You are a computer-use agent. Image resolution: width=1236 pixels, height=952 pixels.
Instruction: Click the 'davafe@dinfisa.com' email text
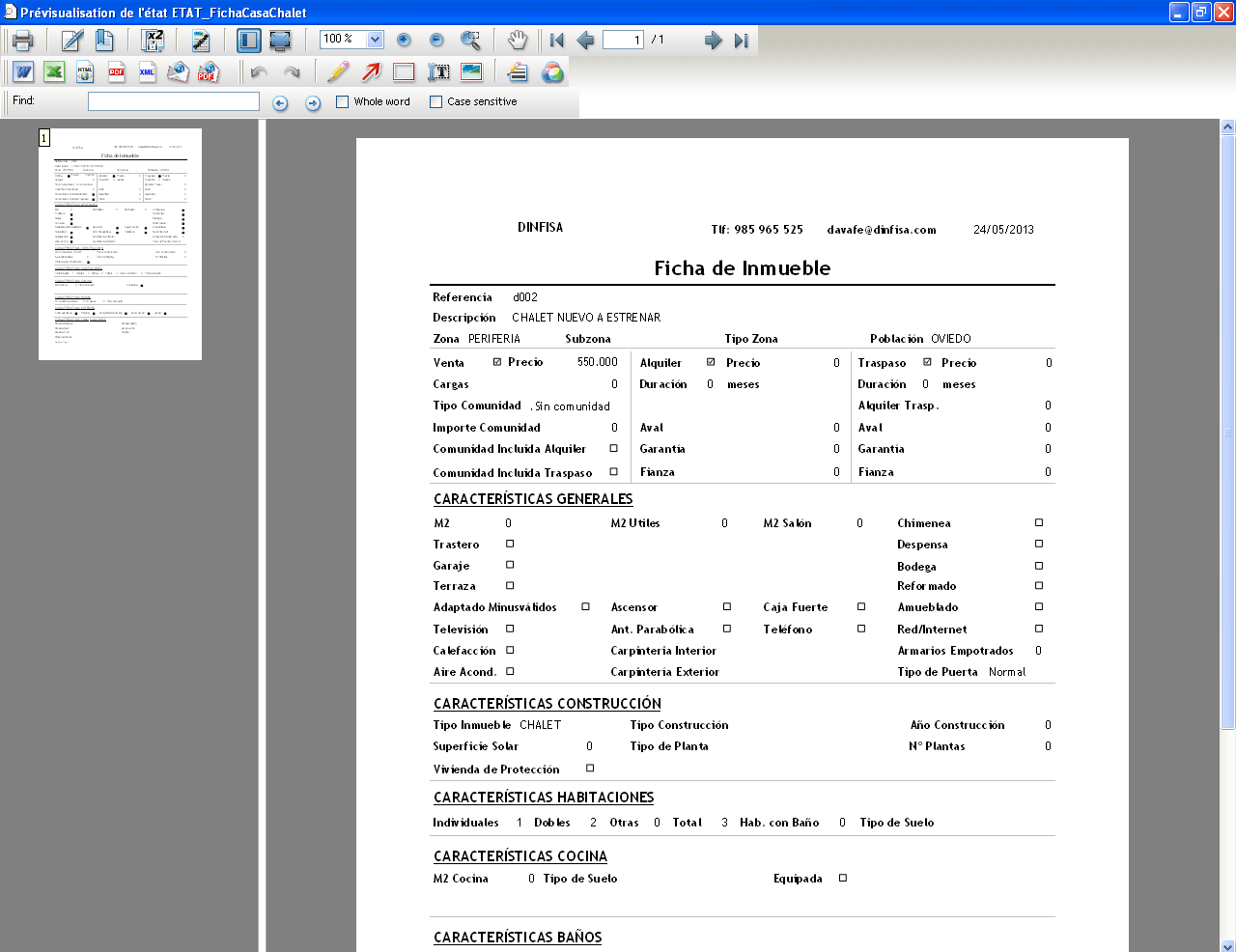coord(882,230)
